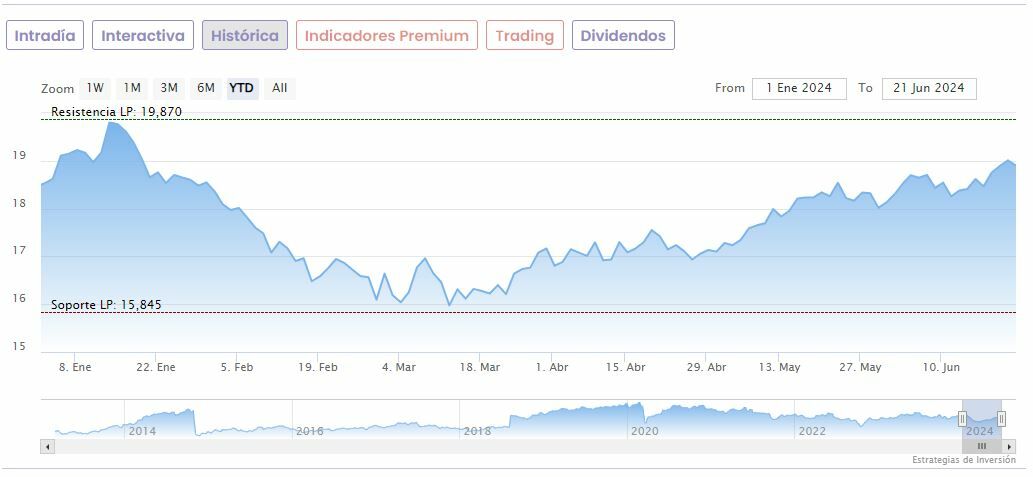The height and width of the screenshot is (477, 1033).
Task: Select the 1M zoom range
Action: click(x=132, y=88)
